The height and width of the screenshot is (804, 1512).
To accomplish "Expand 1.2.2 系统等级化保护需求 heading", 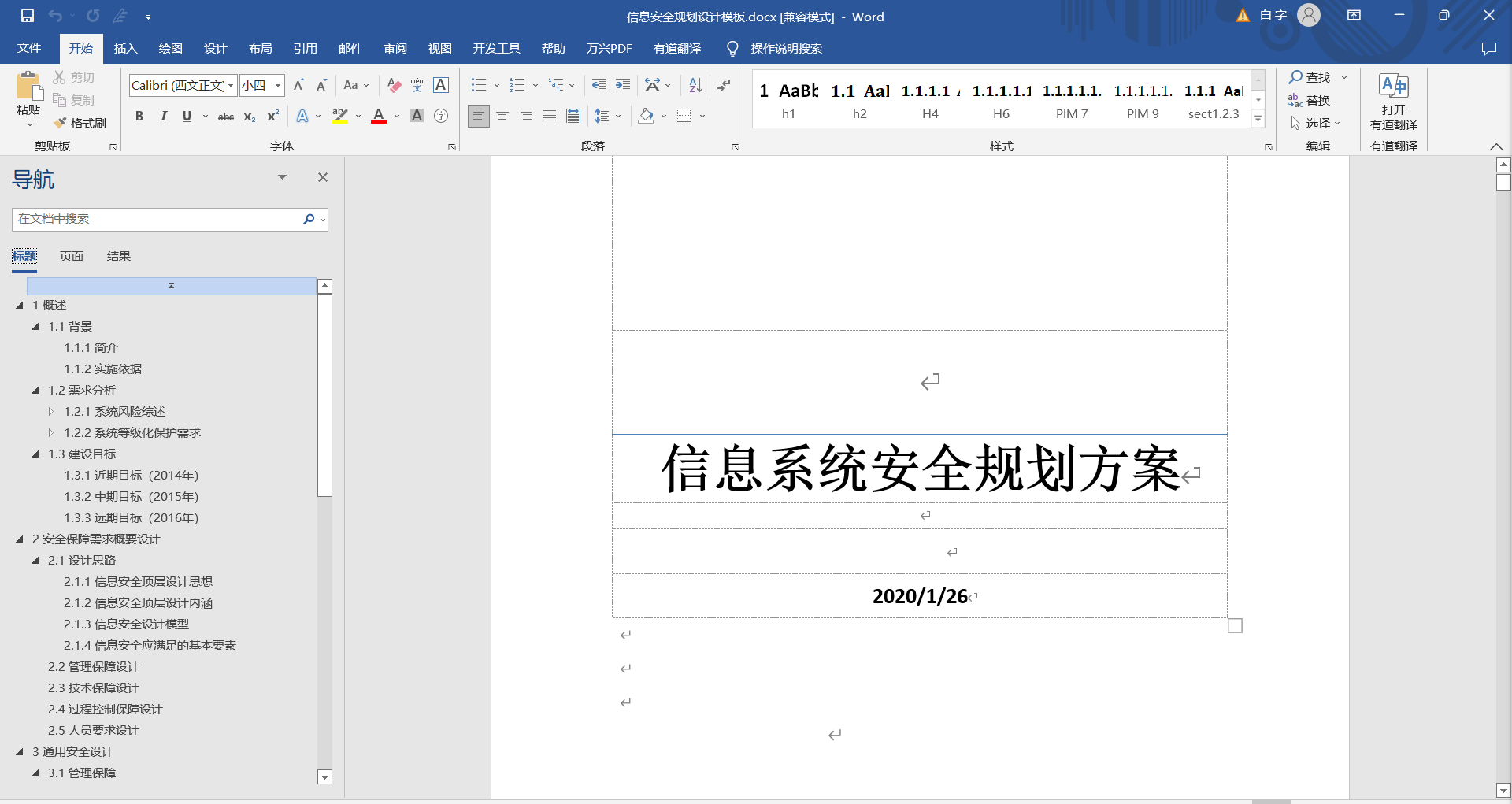I will coord(51,433).
